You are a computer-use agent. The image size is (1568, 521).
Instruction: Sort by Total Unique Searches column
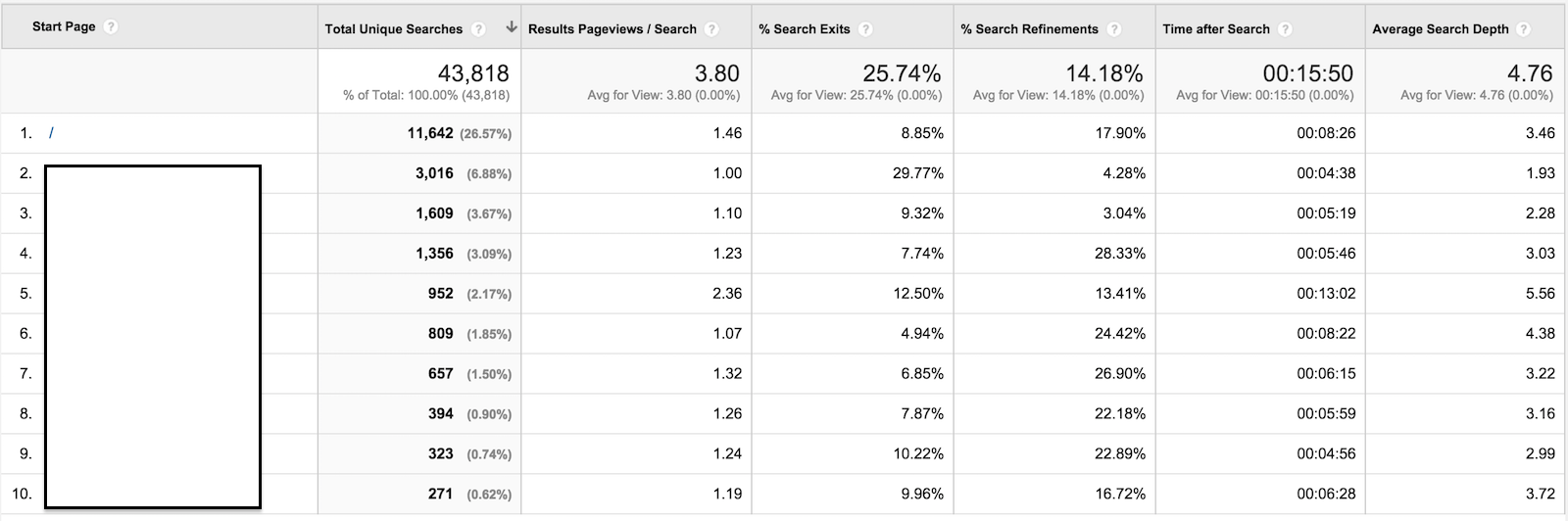click(x=393, y=29)
